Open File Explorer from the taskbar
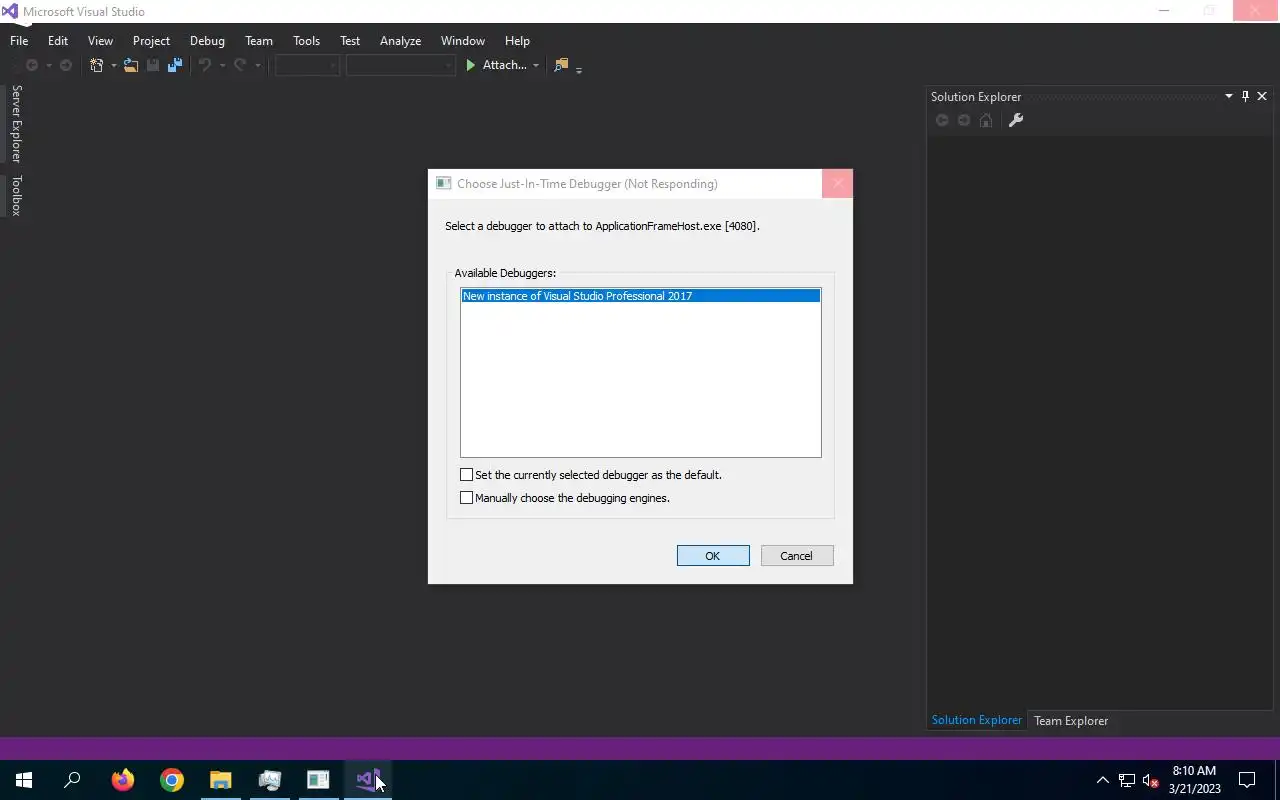Screen dimensions: 1280x800 220,780
